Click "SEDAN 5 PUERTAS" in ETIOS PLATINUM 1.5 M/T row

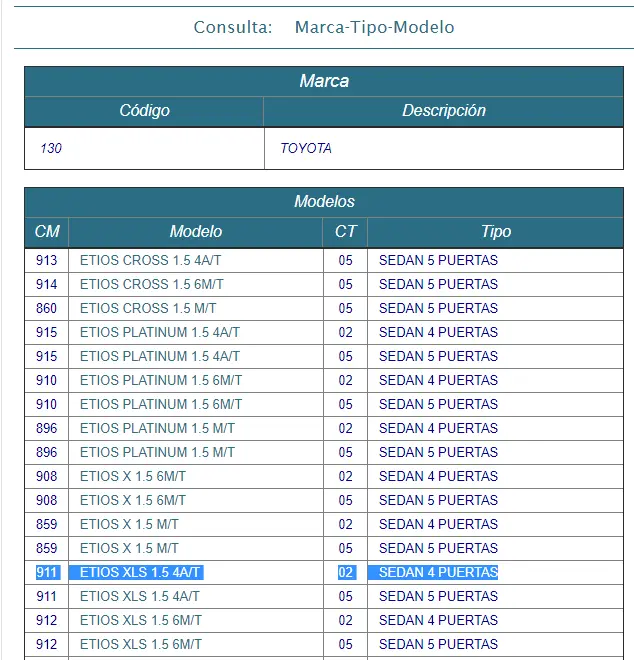coord(438,452)
